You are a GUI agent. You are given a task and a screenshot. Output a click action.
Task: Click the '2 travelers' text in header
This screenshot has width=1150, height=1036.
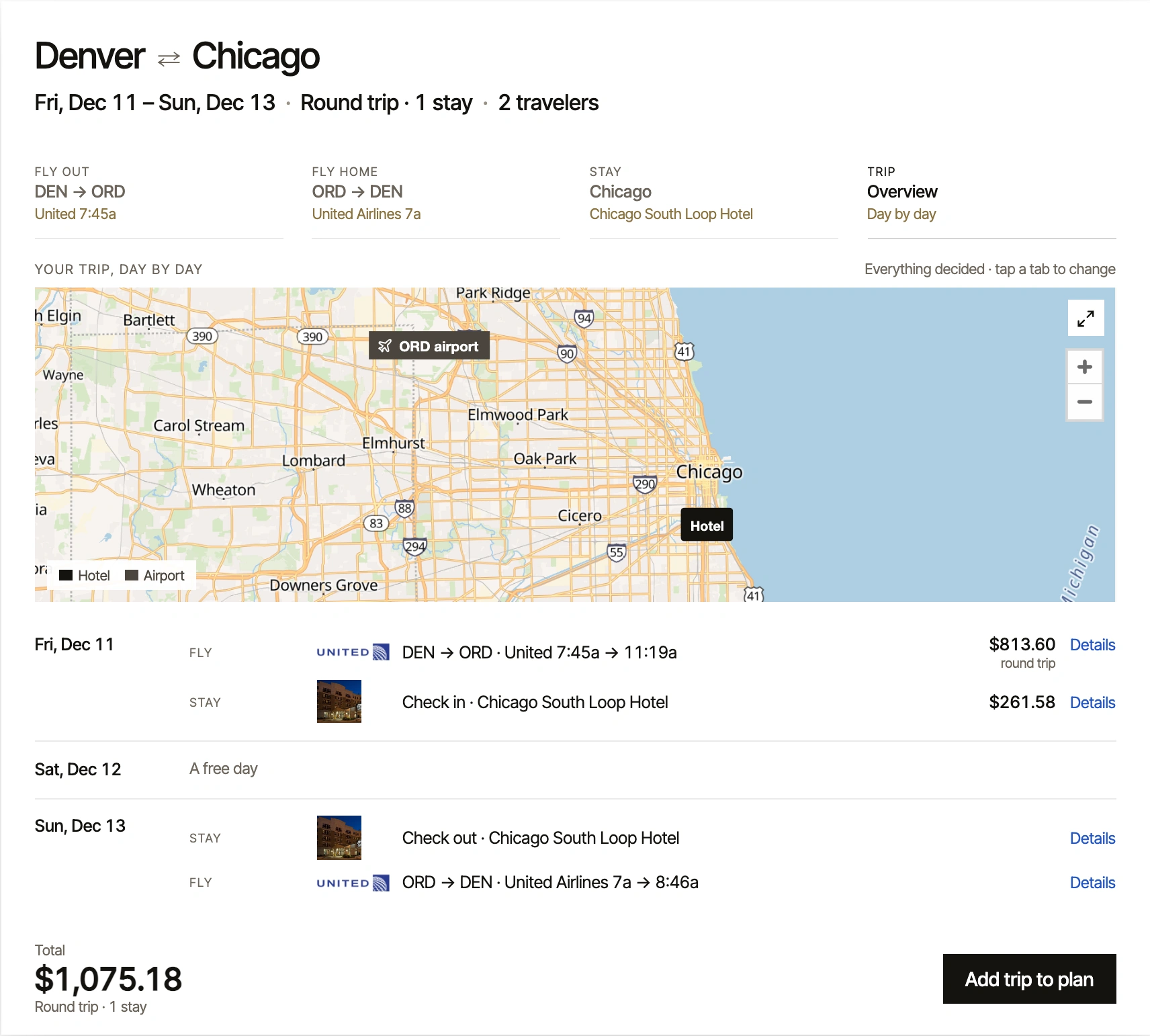coord(548,103)
